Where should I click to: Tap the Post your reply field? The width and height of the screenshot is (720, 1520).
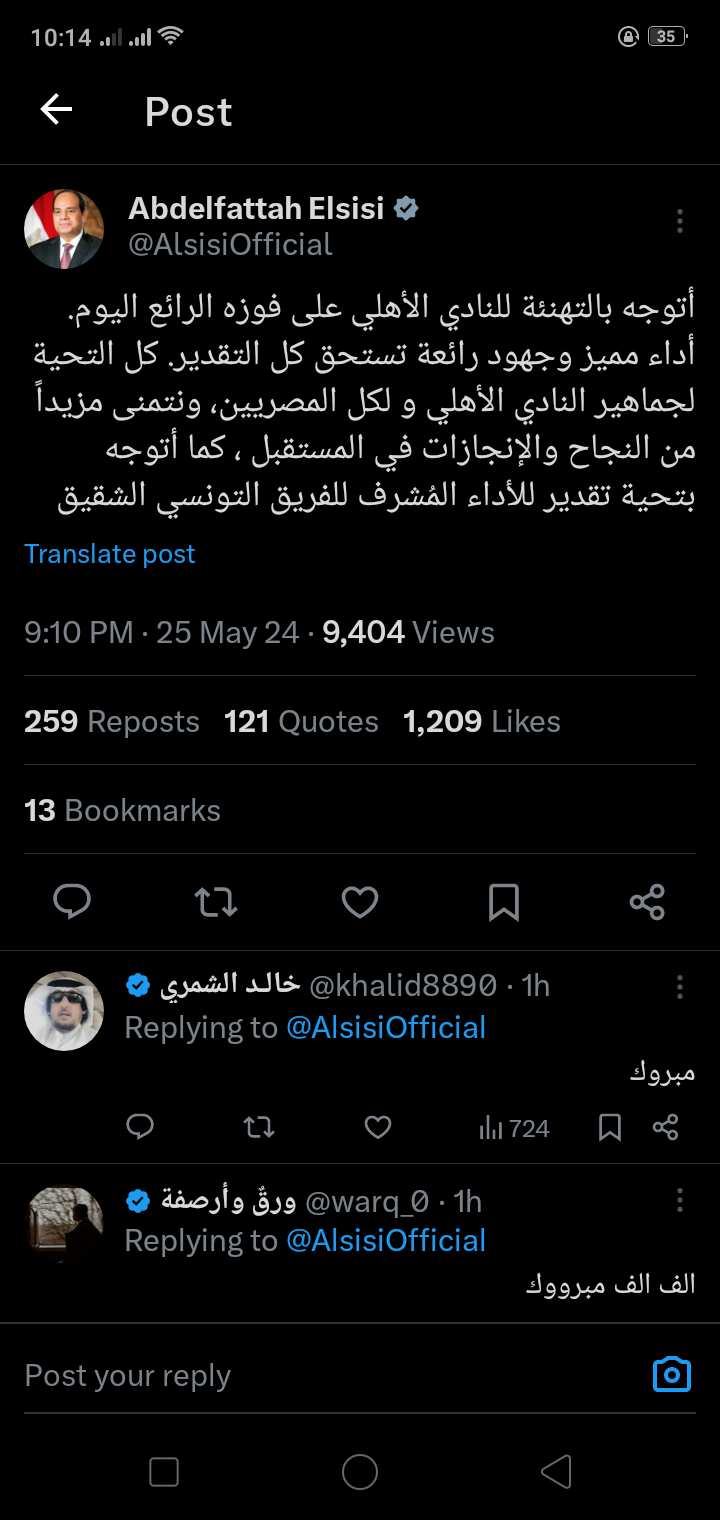tap(300, 1375)
